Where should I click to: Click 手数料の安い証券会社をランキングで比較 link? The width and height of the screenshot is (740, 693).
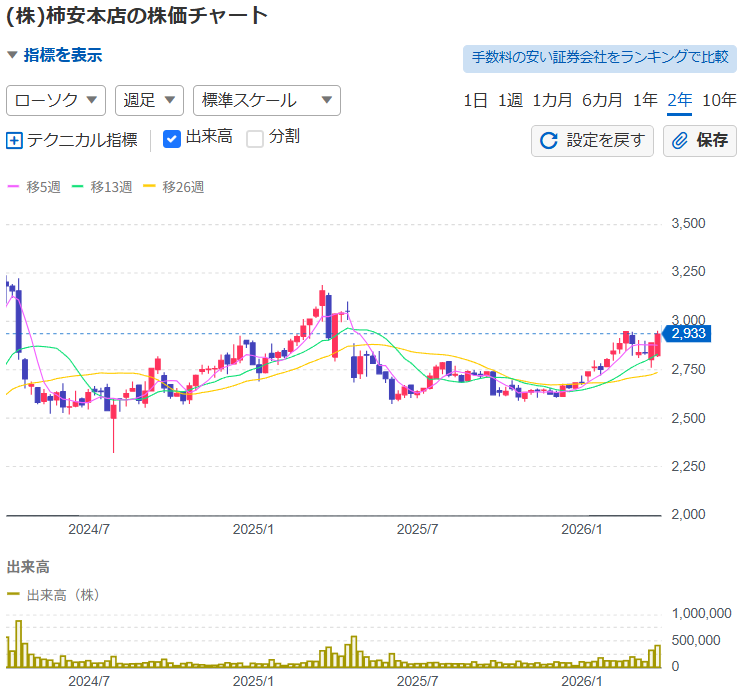coord(599,58)
